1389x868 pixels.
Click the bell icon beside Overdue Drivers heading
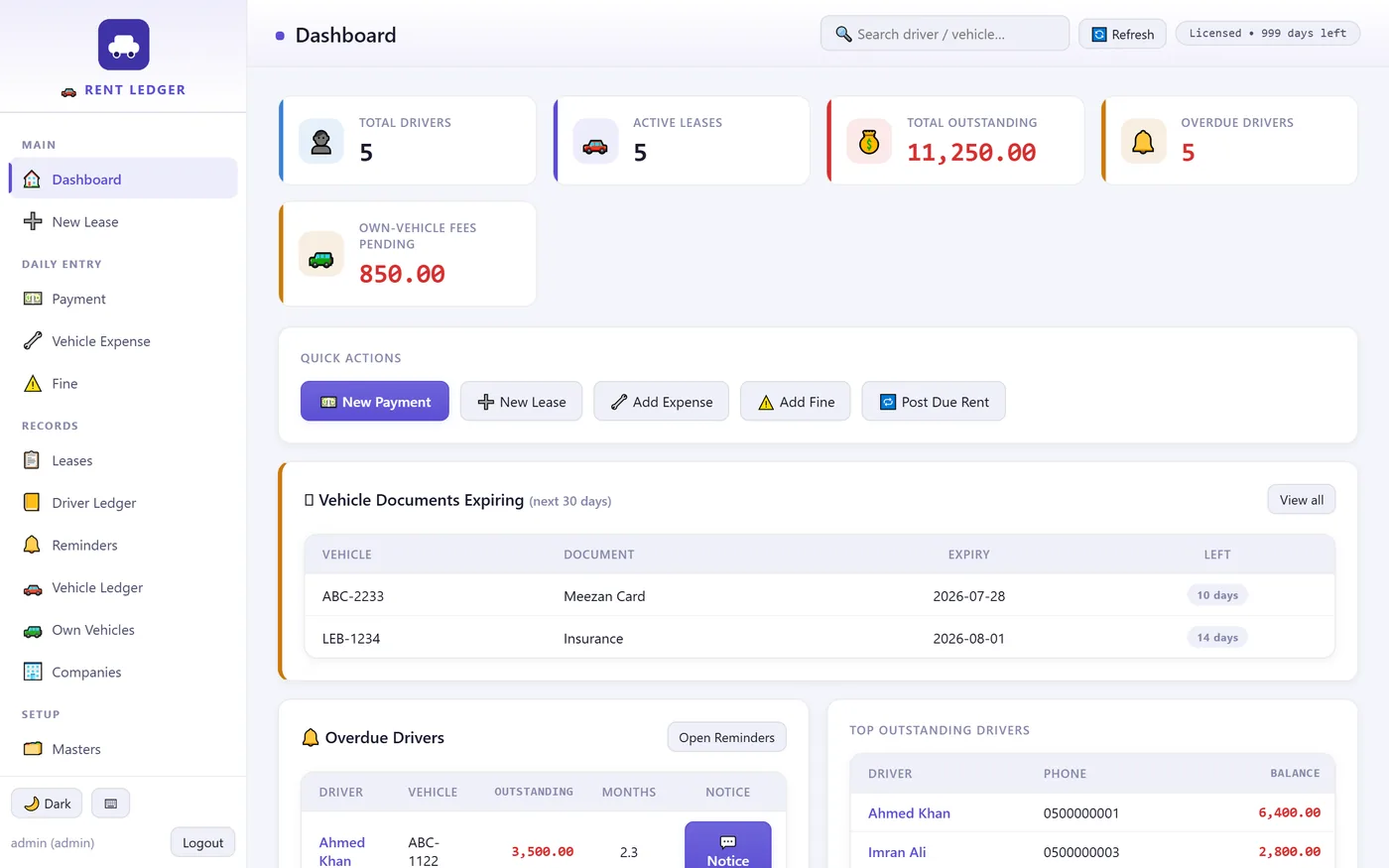(311, 737)
